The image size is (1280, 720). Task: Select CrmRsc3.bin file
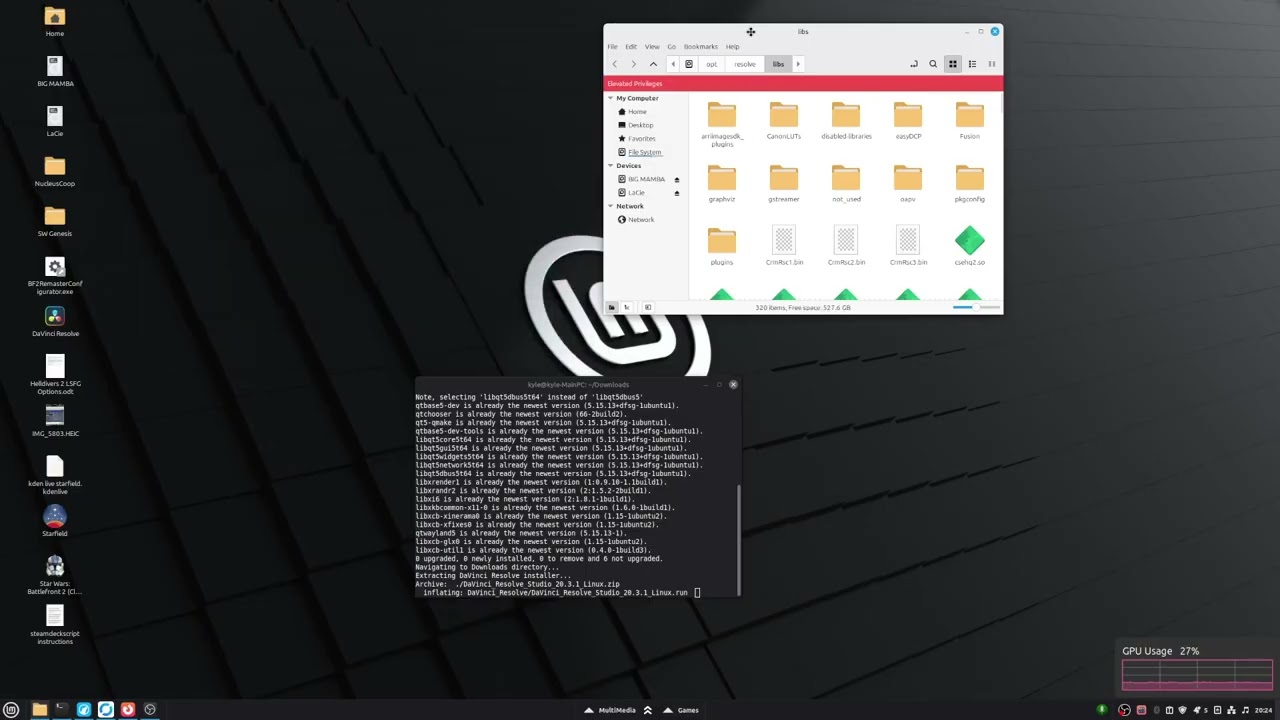(x=908, y=247)
